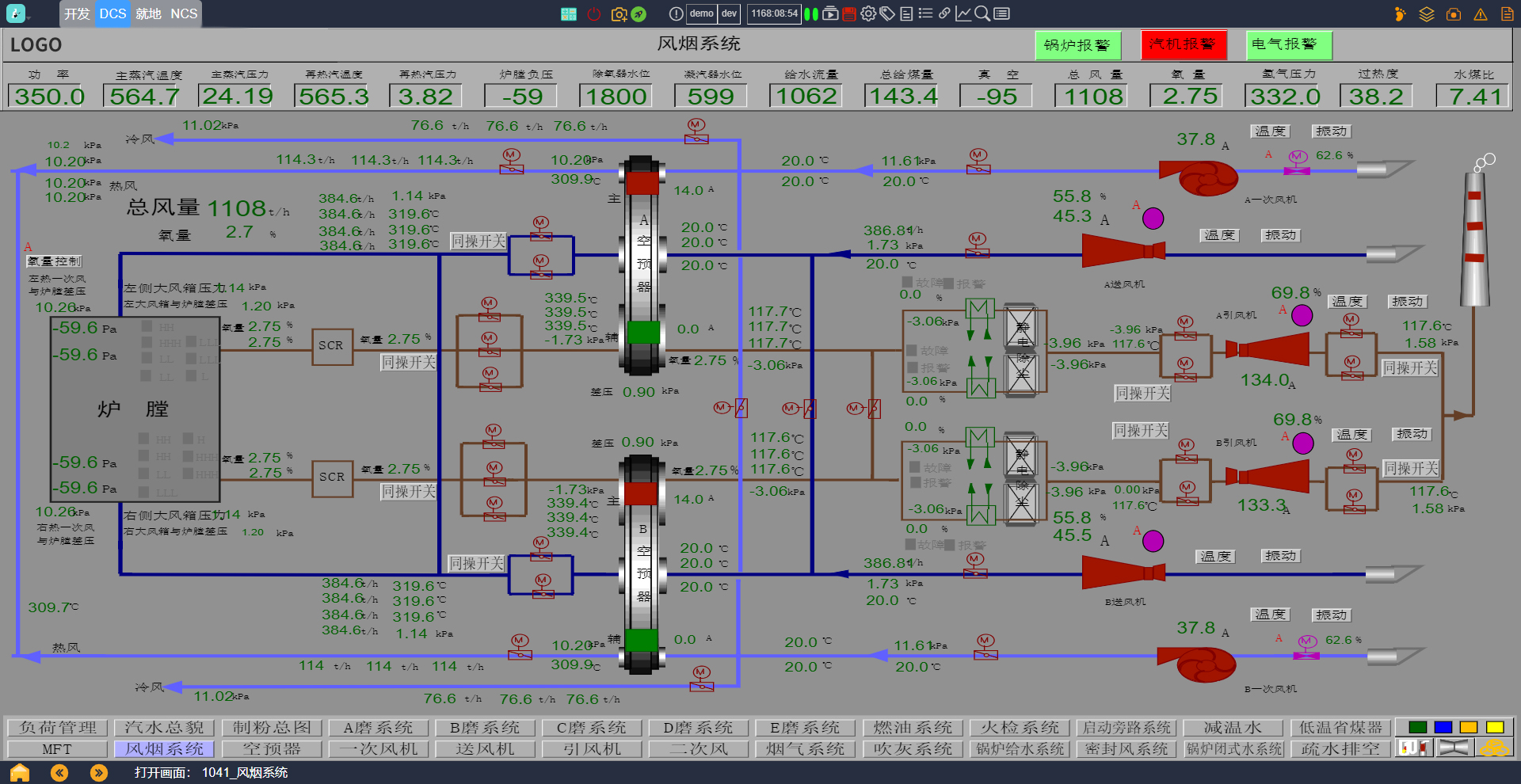The width and height of the screenshot is (1521, 784).
Task: Click the warning triangle icon
Action: pos(1480,14)
